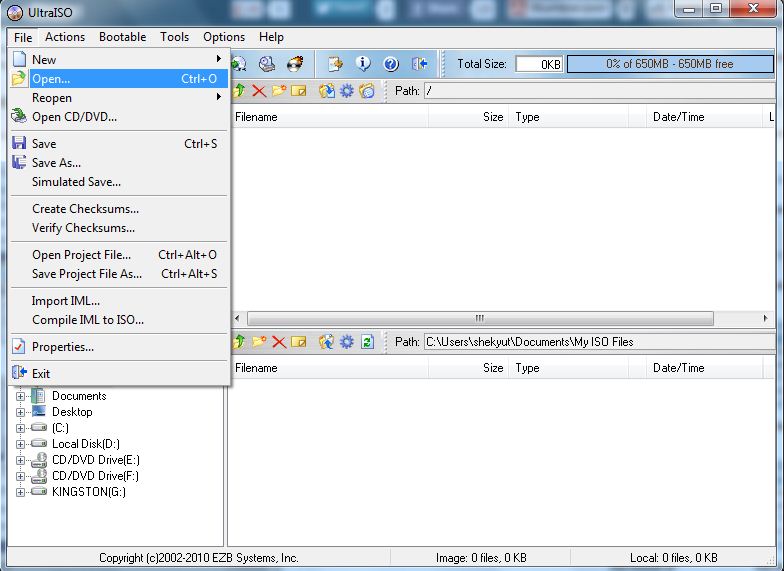The image size is (784, 571).
Task: Click the red X delete icon in upper image toolbar
Action: (259, 90)
